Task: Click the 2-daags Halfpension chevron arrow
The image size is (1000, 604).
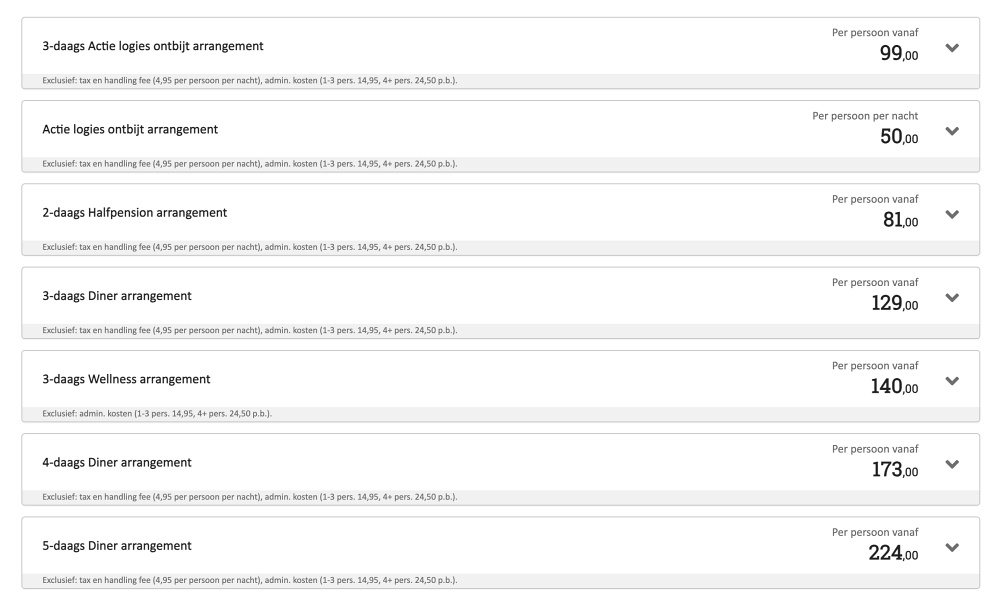Action: [x=952, y=214]
